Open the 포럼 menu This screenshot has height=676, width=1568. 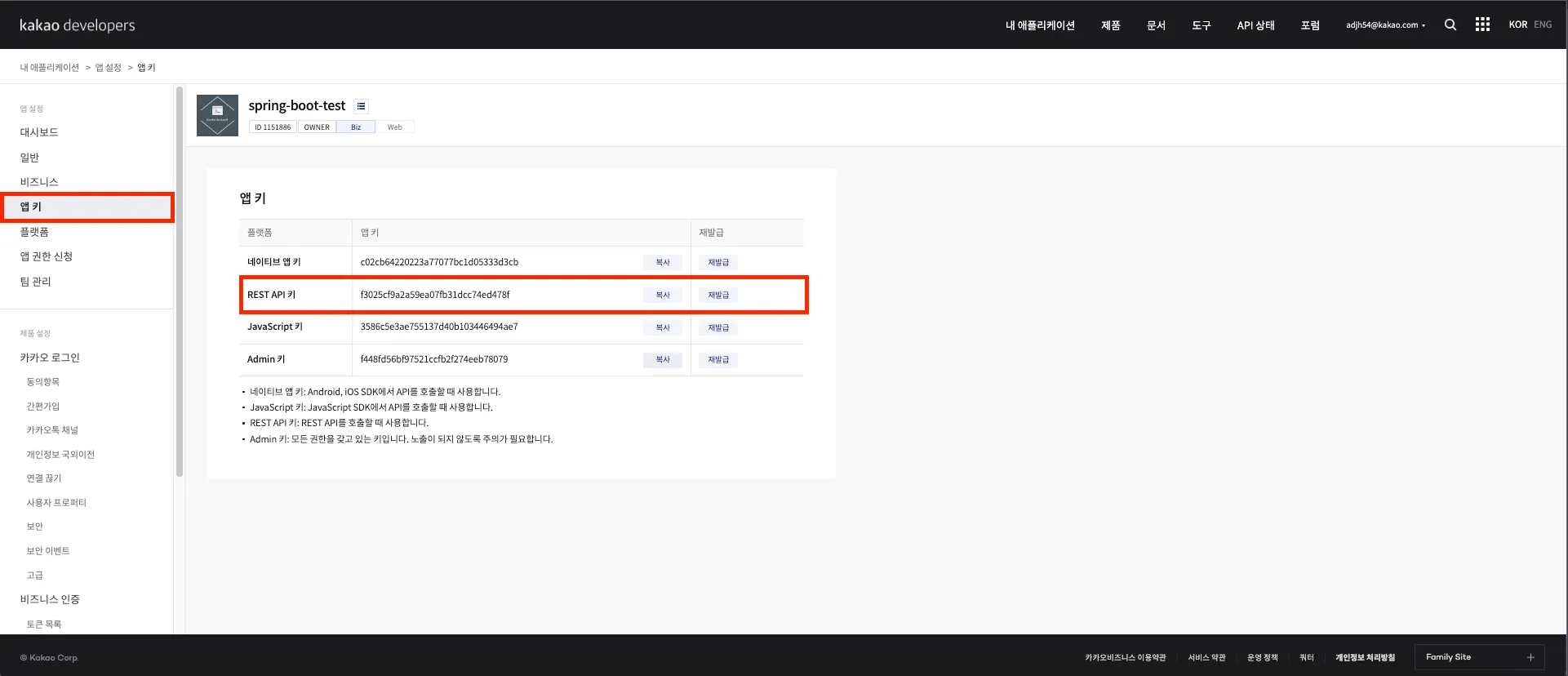click(1310, 25)
